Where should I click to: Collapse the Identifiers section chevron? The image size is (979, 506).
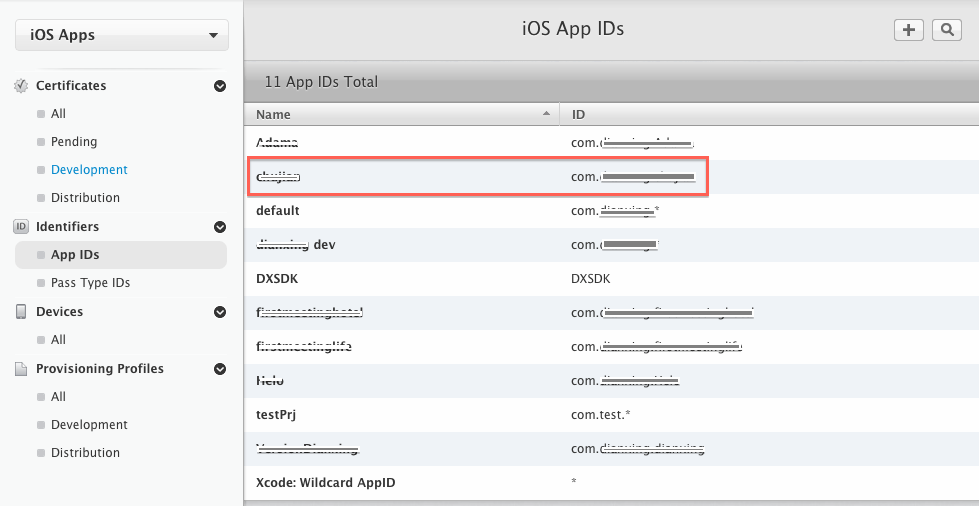coord(220,227)
